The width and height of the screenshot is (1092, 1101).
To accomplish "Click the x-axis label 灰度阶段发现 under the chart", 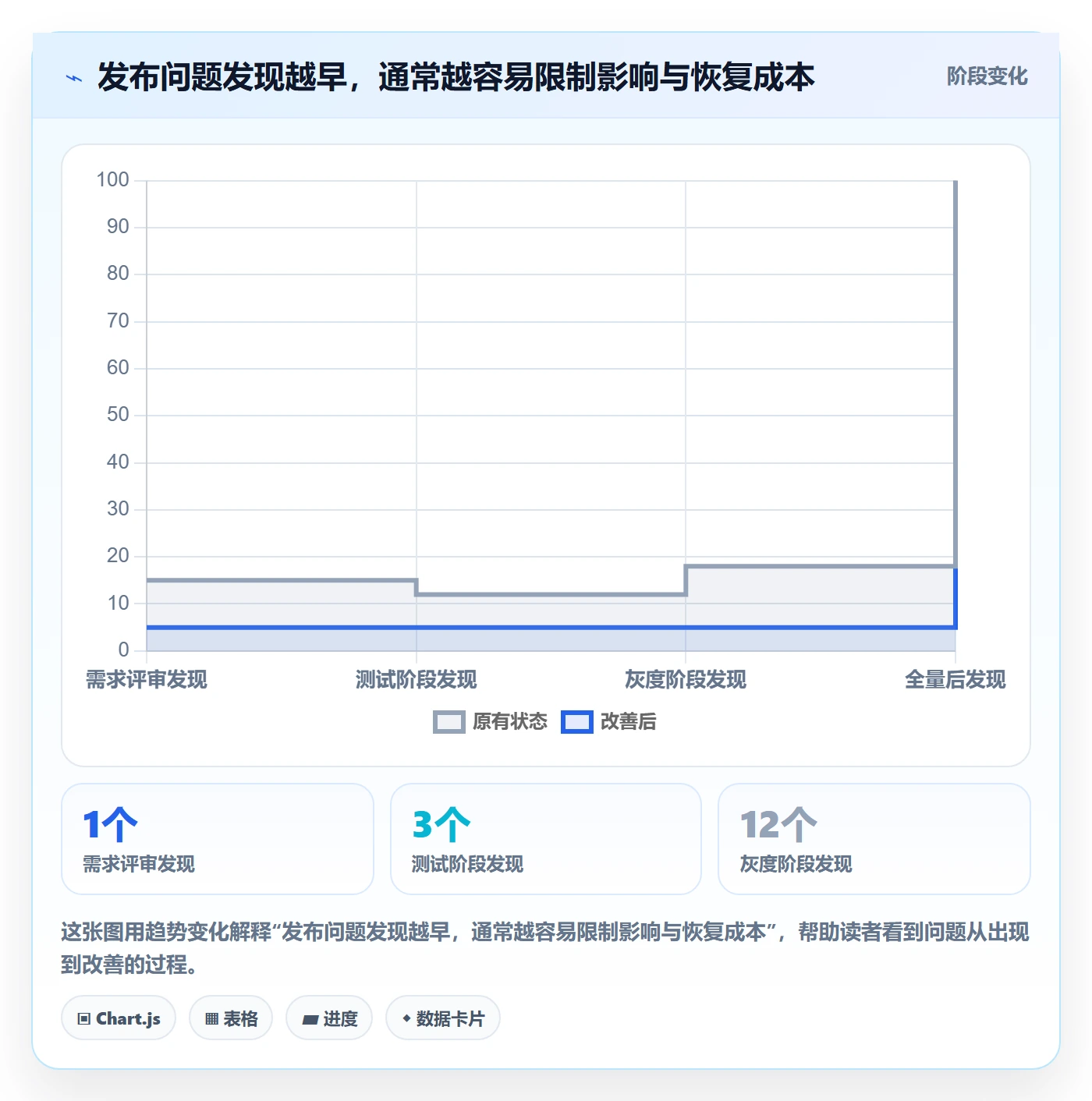I will point(686,680).
